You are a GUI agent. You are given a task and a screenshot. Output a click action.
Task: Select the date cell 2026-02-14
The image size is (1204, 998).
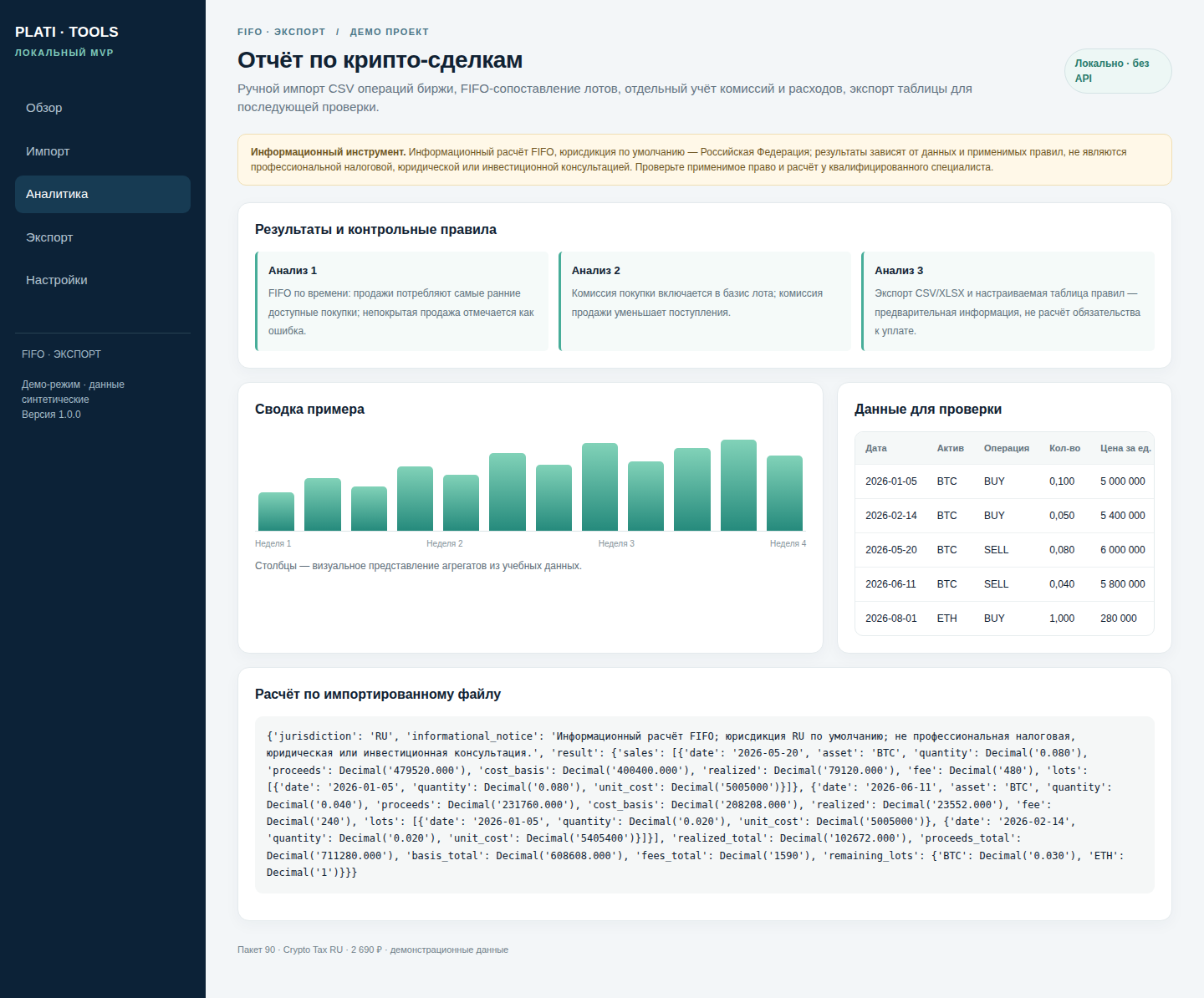pyautogui.click(x=891, y=516)
